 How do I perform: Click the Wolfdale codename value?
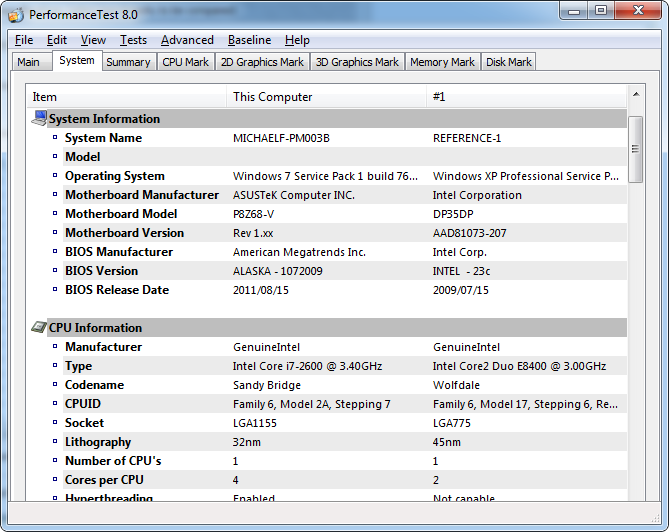pyautogui.click(x=456, y=385)
